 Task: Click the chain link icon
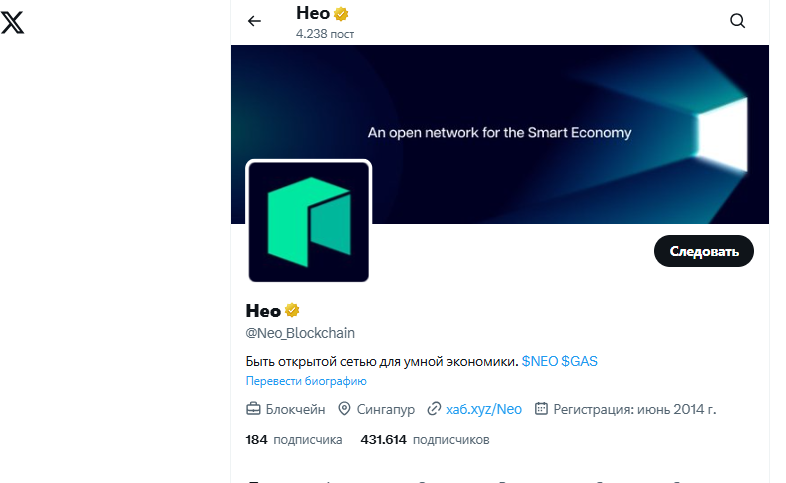434,409
